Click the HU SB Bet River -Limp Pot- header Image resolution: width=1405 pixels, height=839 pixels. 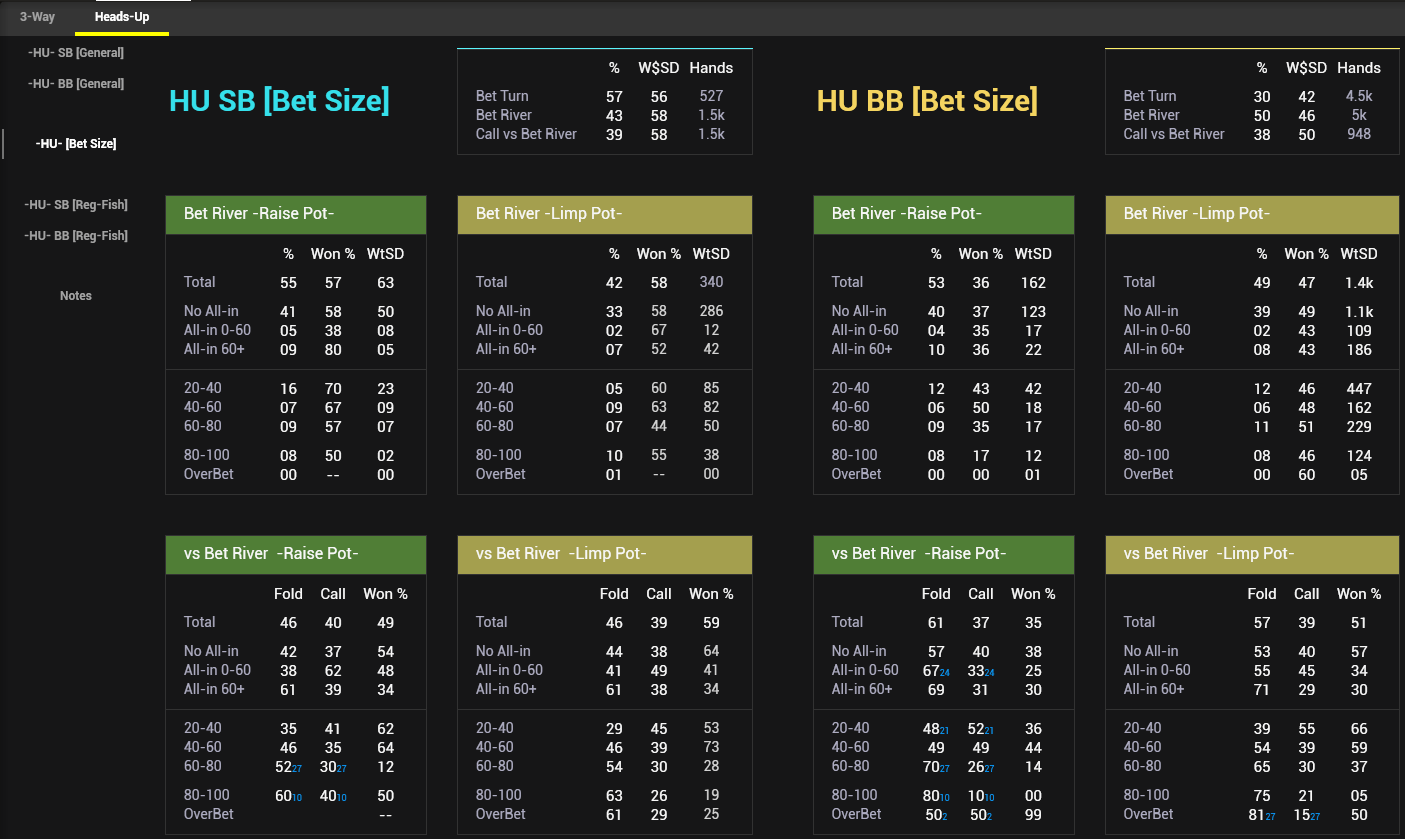tap(605, 214)
